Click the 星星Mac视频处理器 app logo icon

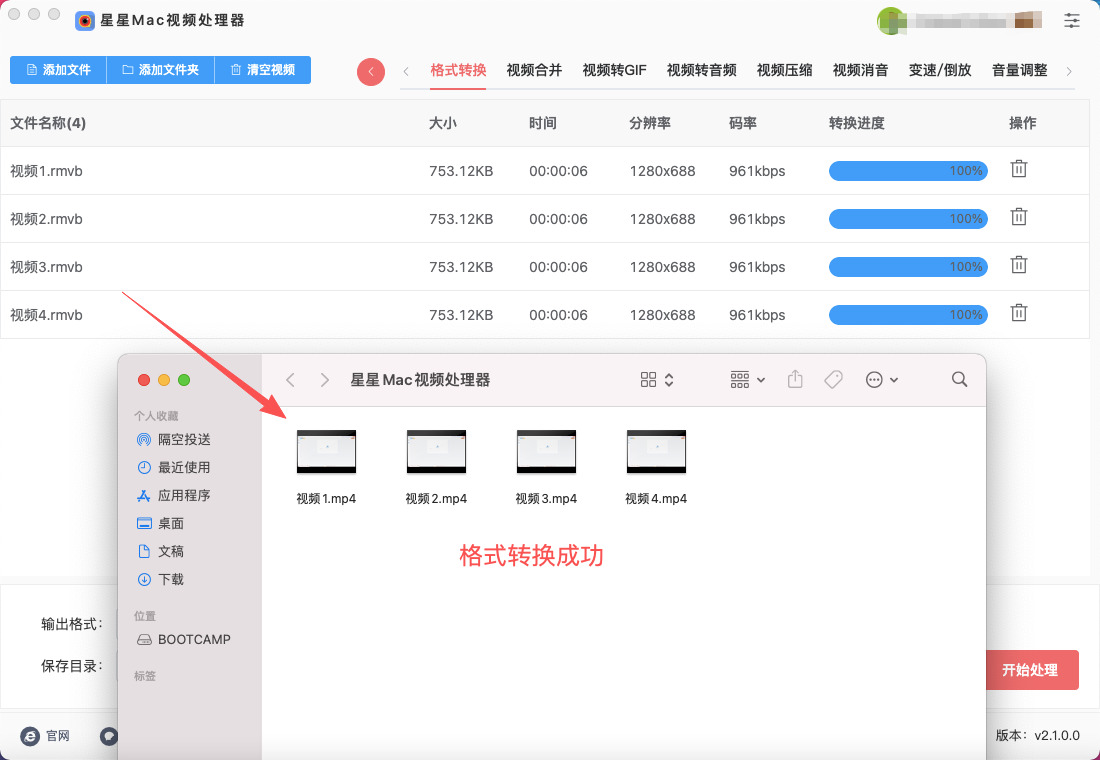pyautogui.click(x=85, y=20)
